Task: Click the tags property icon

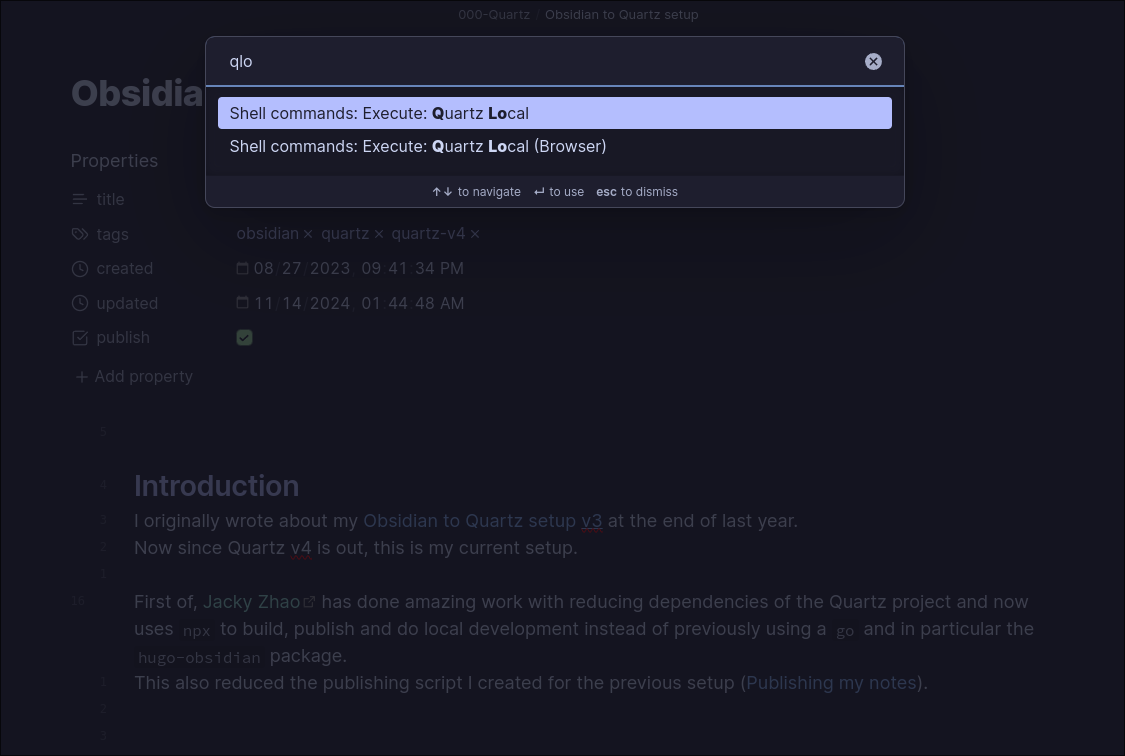Action: (80, 234)
